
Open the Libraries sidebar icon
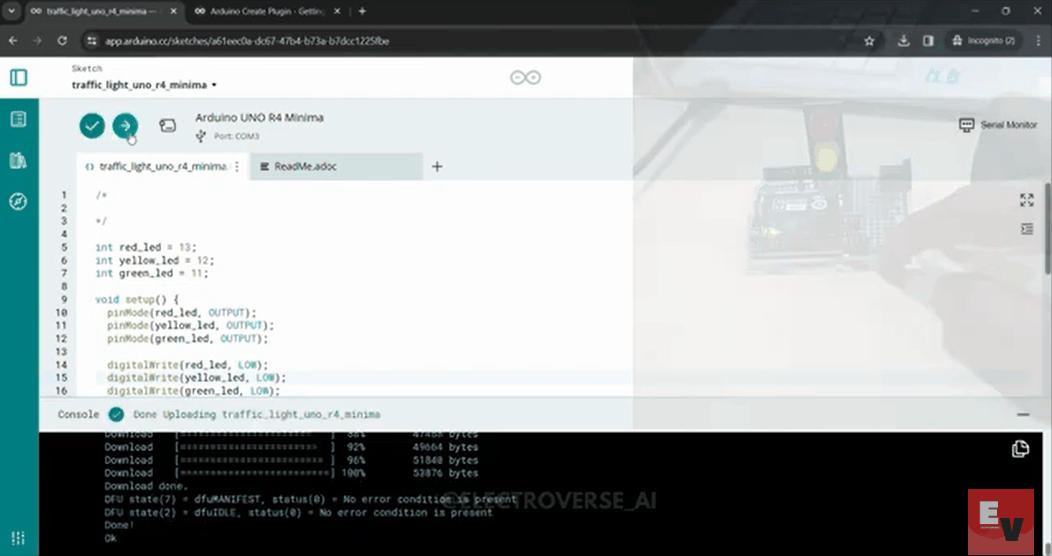pyautogui.click(x=19, y=160)
